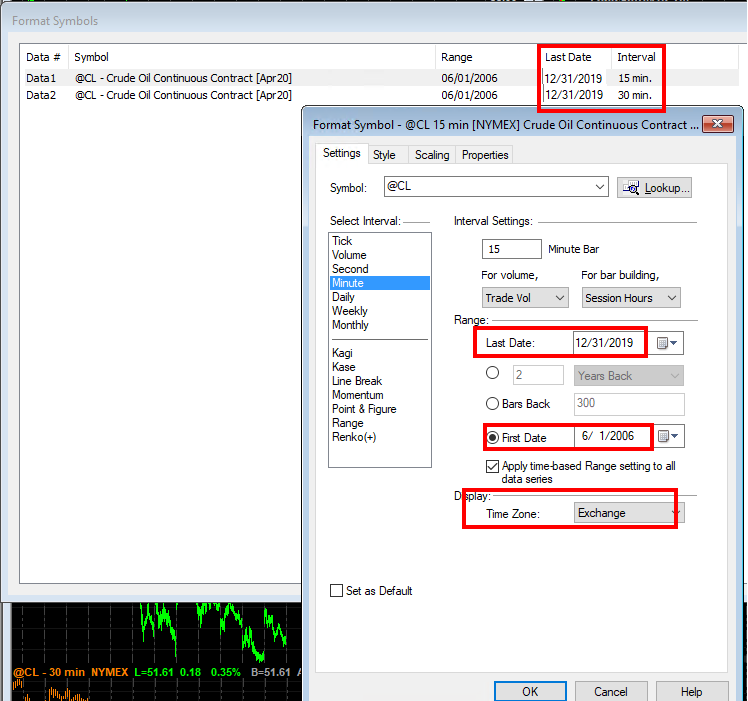Open the First Date calendar picker

coord(668,436)
